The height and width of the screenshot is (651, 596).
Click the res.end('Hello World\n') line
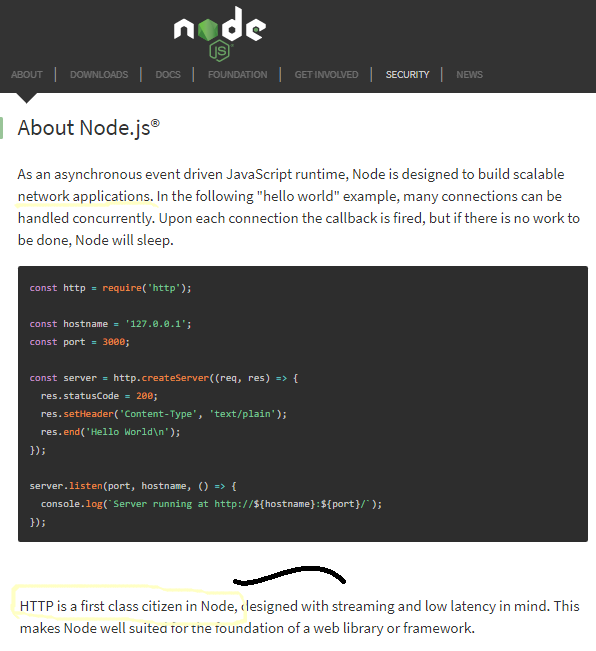point(110,432)
